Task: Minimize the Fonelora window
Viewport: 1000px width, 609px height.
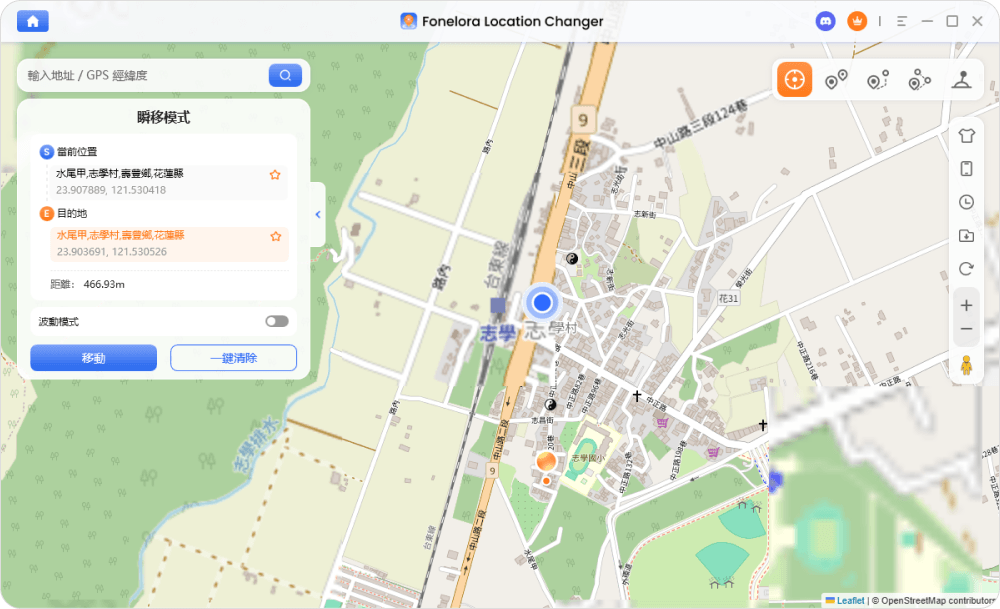Action: click(x=927, y=21)
